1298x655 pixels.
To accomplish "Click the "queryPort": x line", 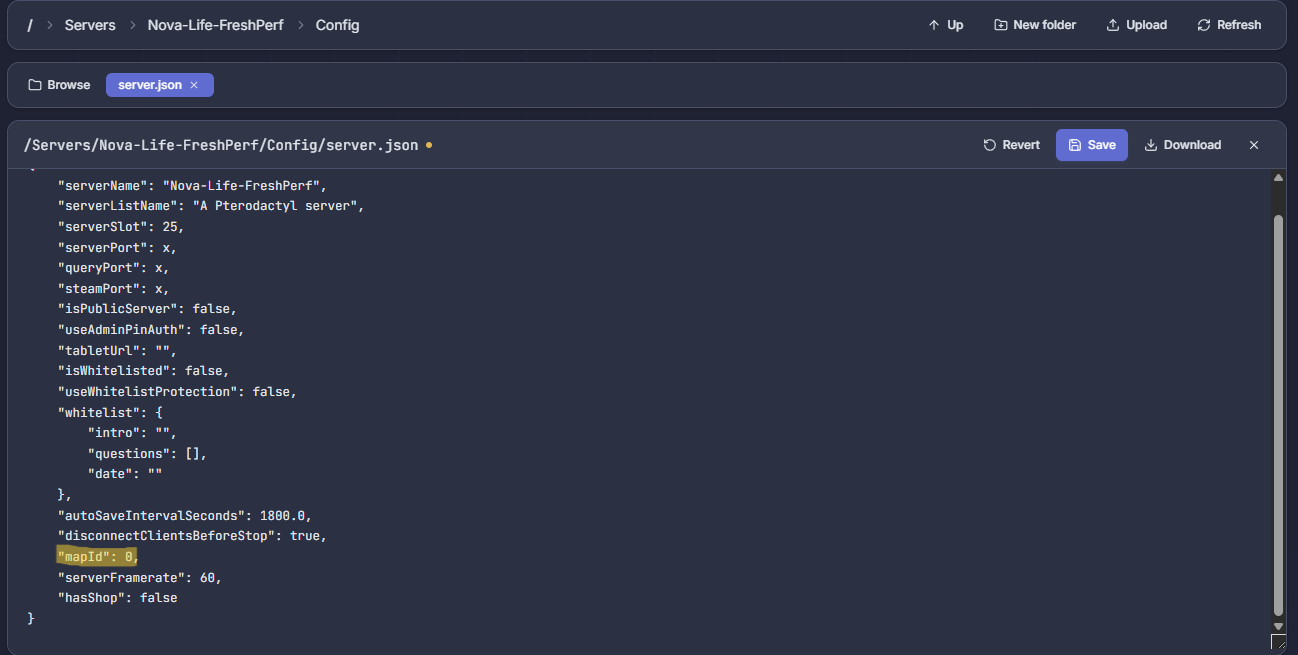I will coord(113,268).
